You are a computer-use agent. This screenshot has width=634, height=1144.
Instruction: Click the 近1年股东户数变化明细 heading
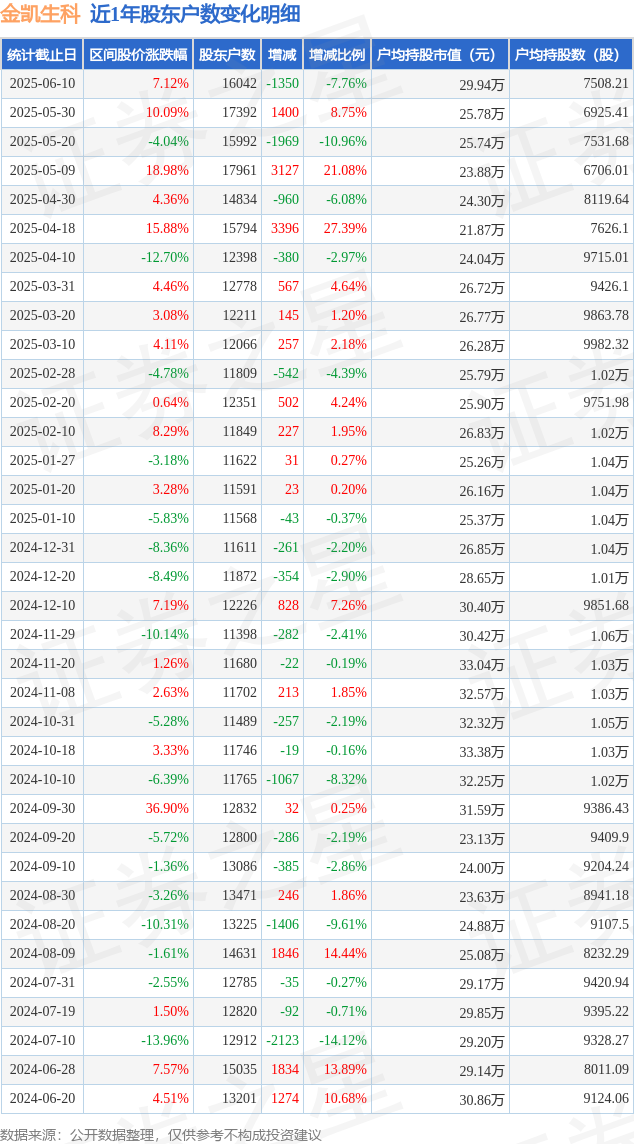(194, 15)
